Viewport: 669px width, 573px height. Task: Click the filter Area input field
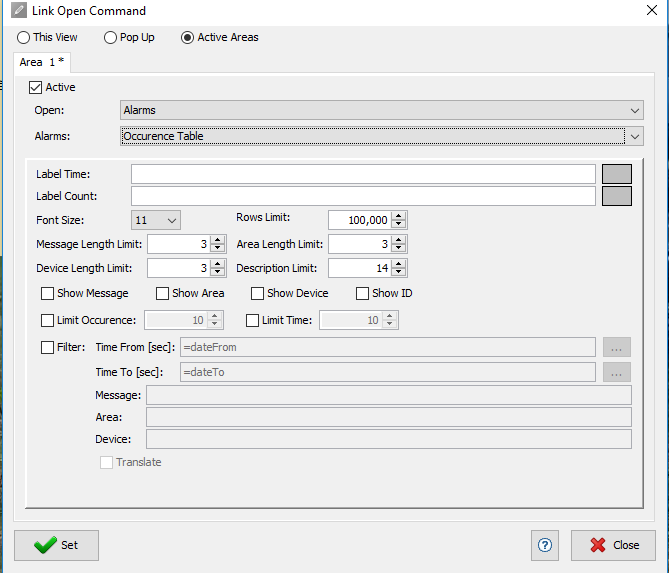coord(389,417)
